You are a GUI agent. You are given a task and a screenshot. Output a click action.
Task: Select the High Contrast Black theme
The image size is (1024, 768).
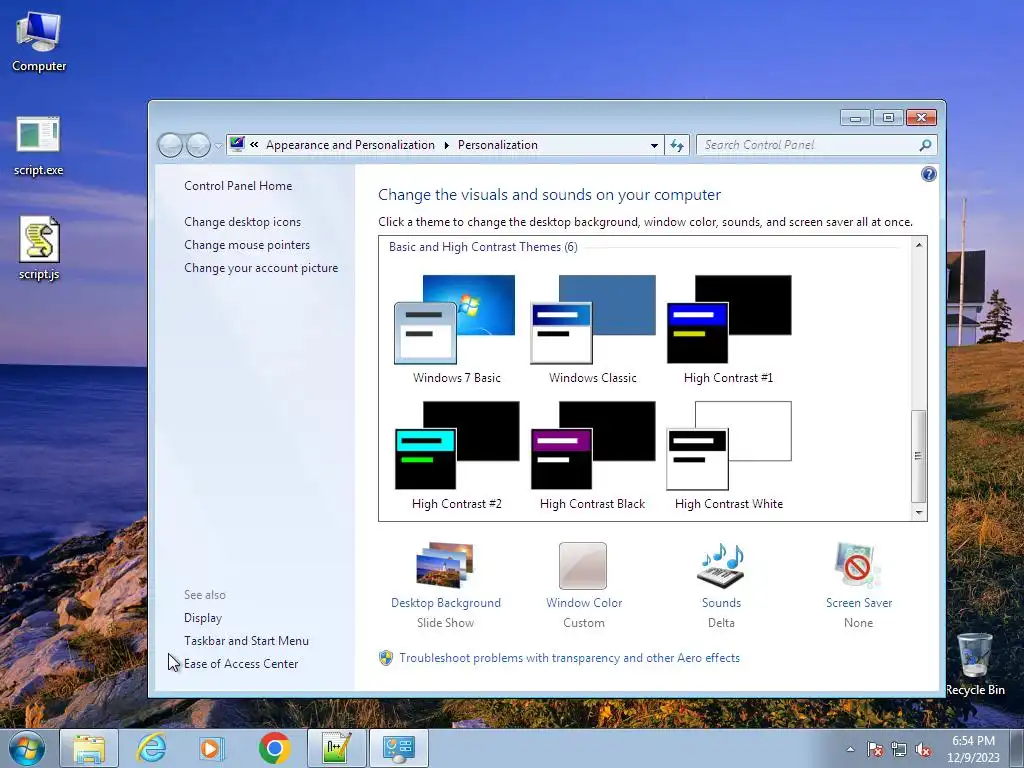[x=592, y=455]
